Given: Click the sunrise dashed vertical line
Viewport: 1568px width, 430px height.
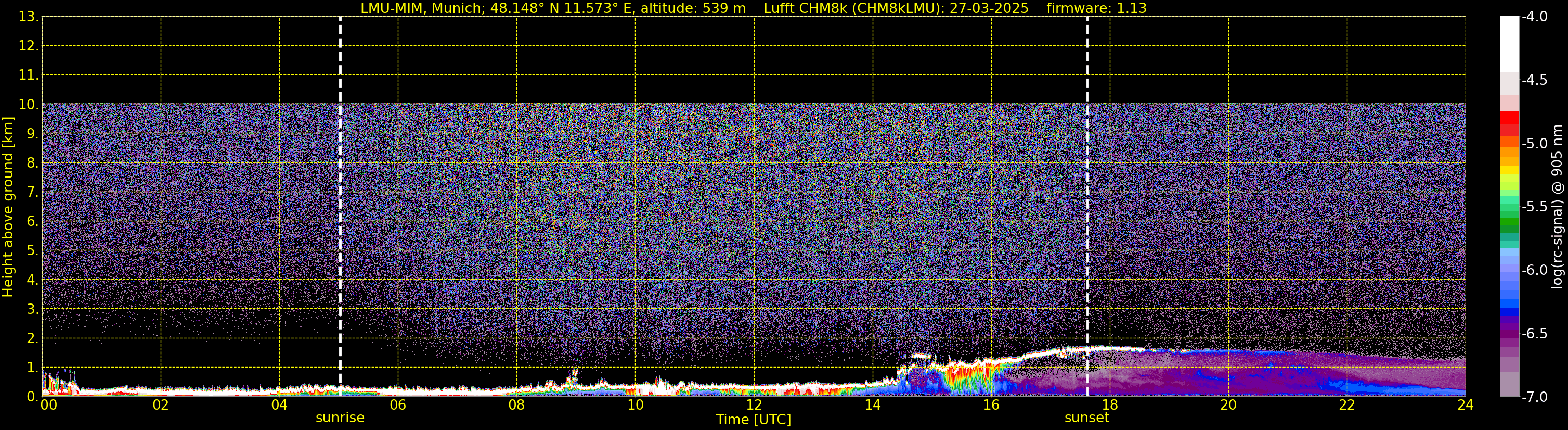Looking at the screenshot, I should point(340,206).
